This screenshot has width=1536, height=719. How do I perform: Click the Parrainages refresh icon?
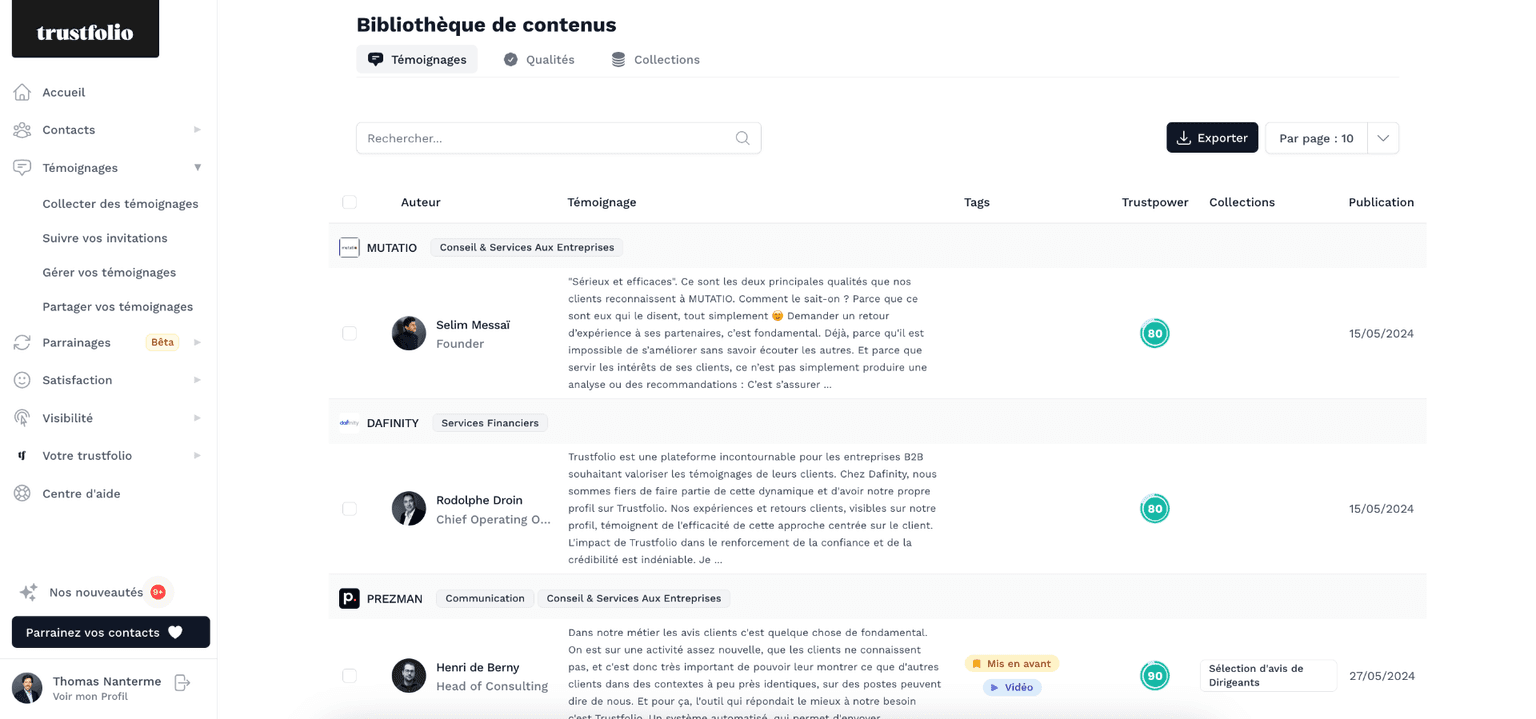click(22, 342)
